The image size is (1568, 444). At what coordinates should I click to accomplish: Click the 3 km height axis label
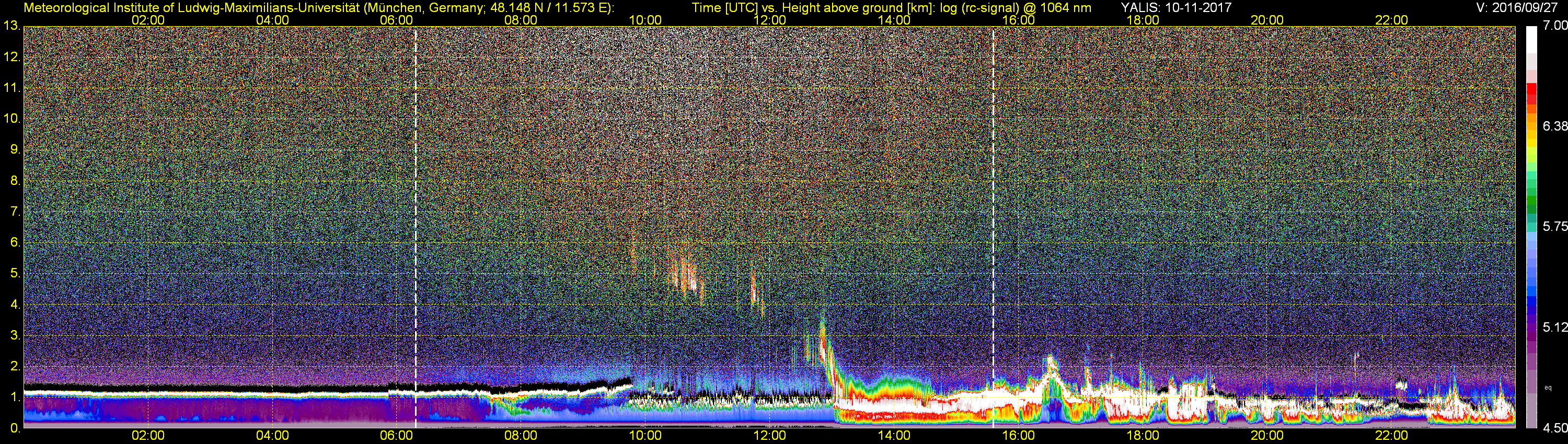click(15, 335)
